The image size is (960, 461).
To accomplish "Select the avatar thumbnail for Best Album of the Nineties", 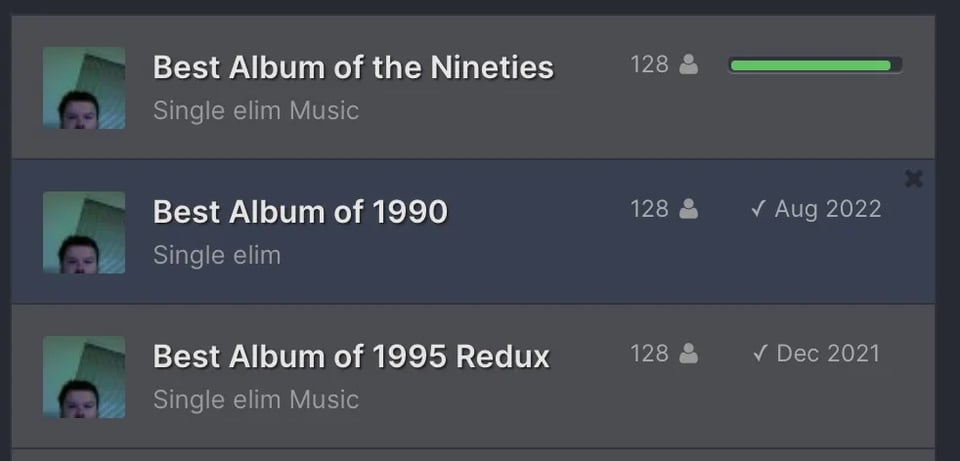I will [x=84, y=88].
